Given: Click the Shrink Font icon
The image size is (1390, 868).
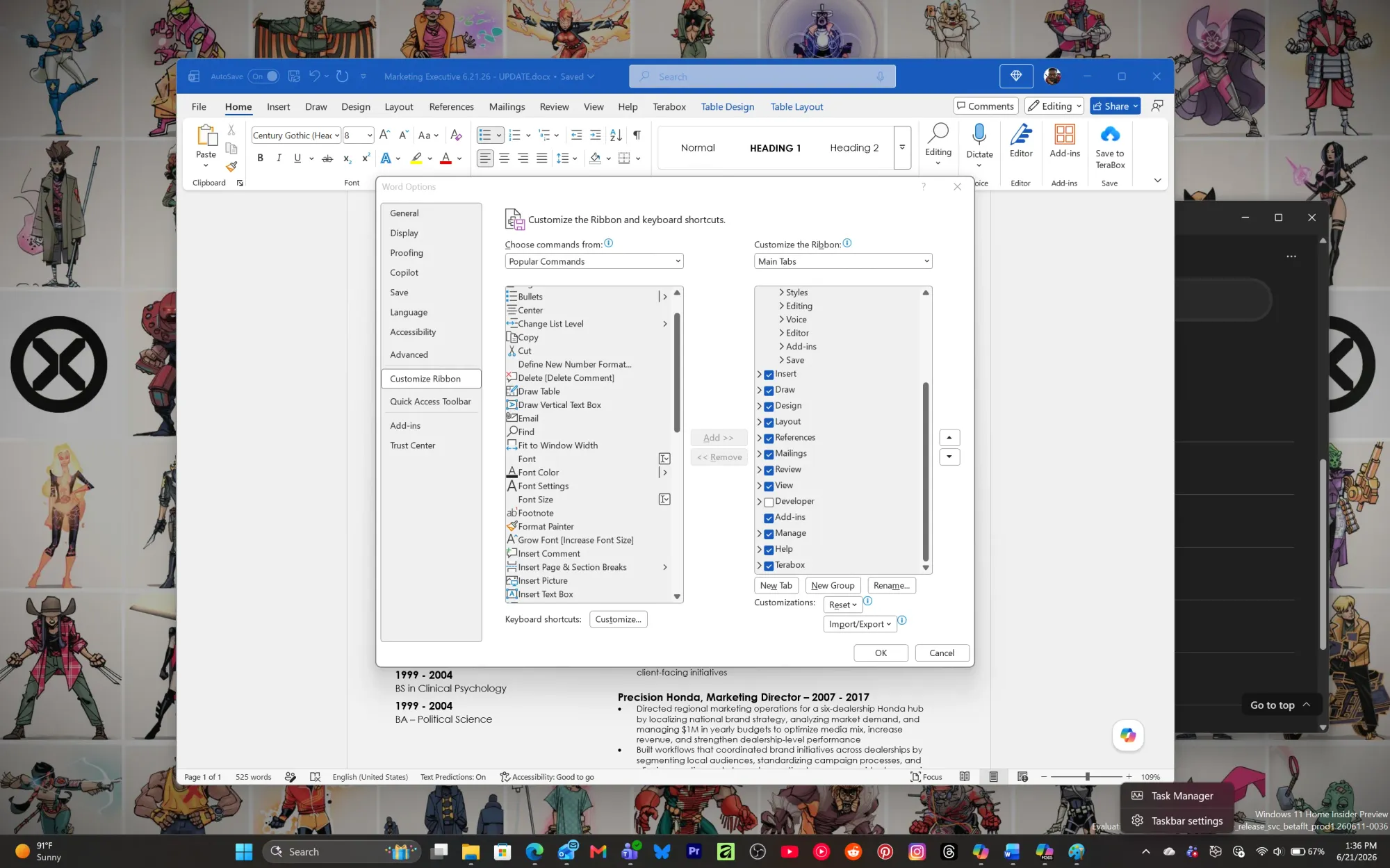Looking at the screenshot, I should (403, 135).
